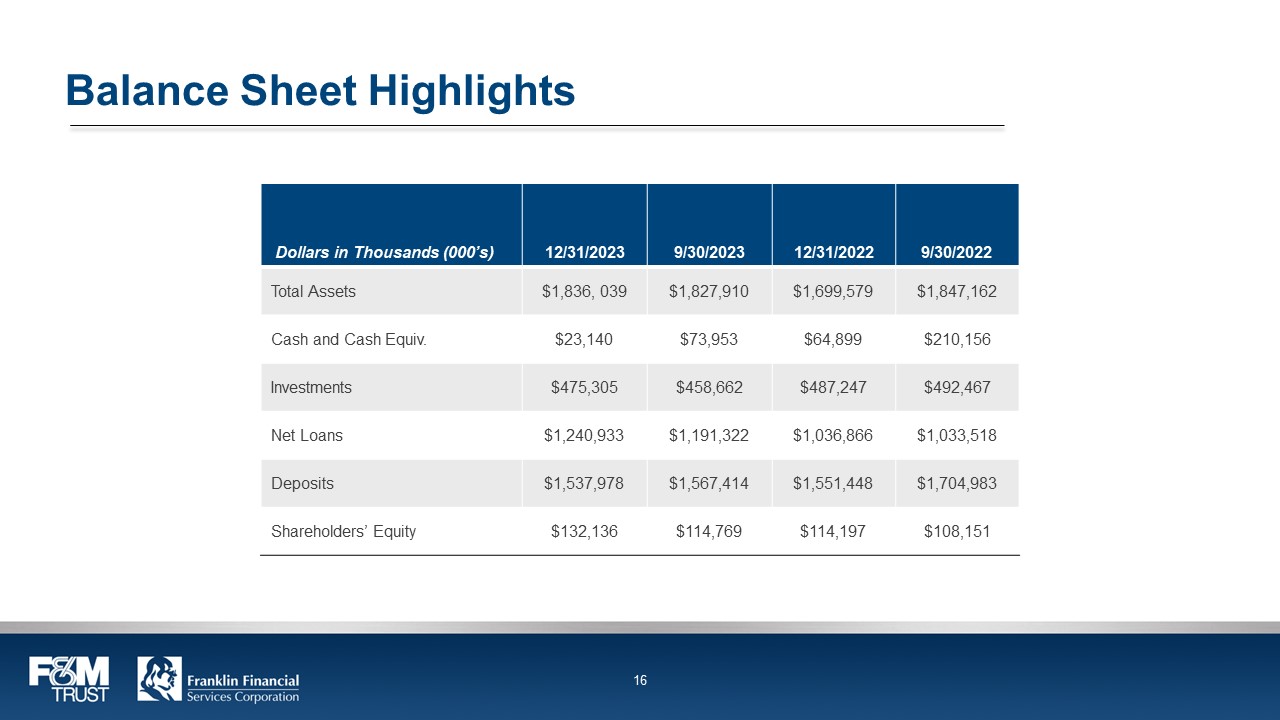
Task: Click the $1,836, 039 total assets value
Action: [x=584, y=292]
